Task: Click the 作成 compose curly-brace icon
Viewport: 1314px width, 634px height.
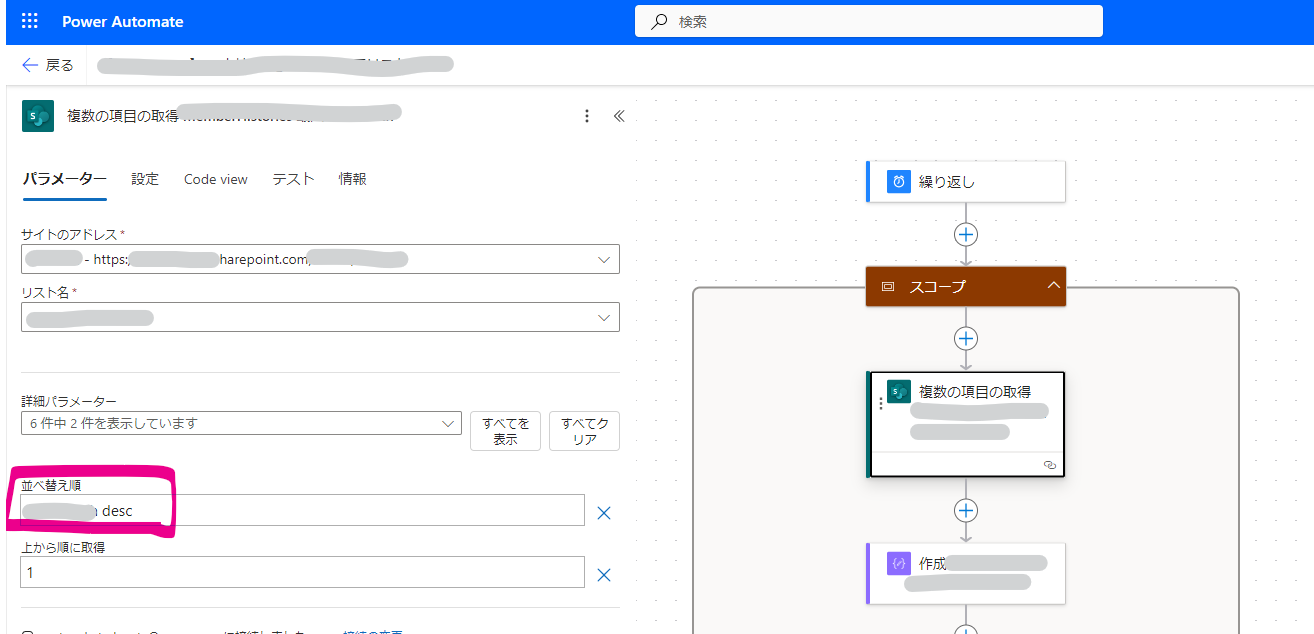Action: pyautogui.click(x=898, y=563)
